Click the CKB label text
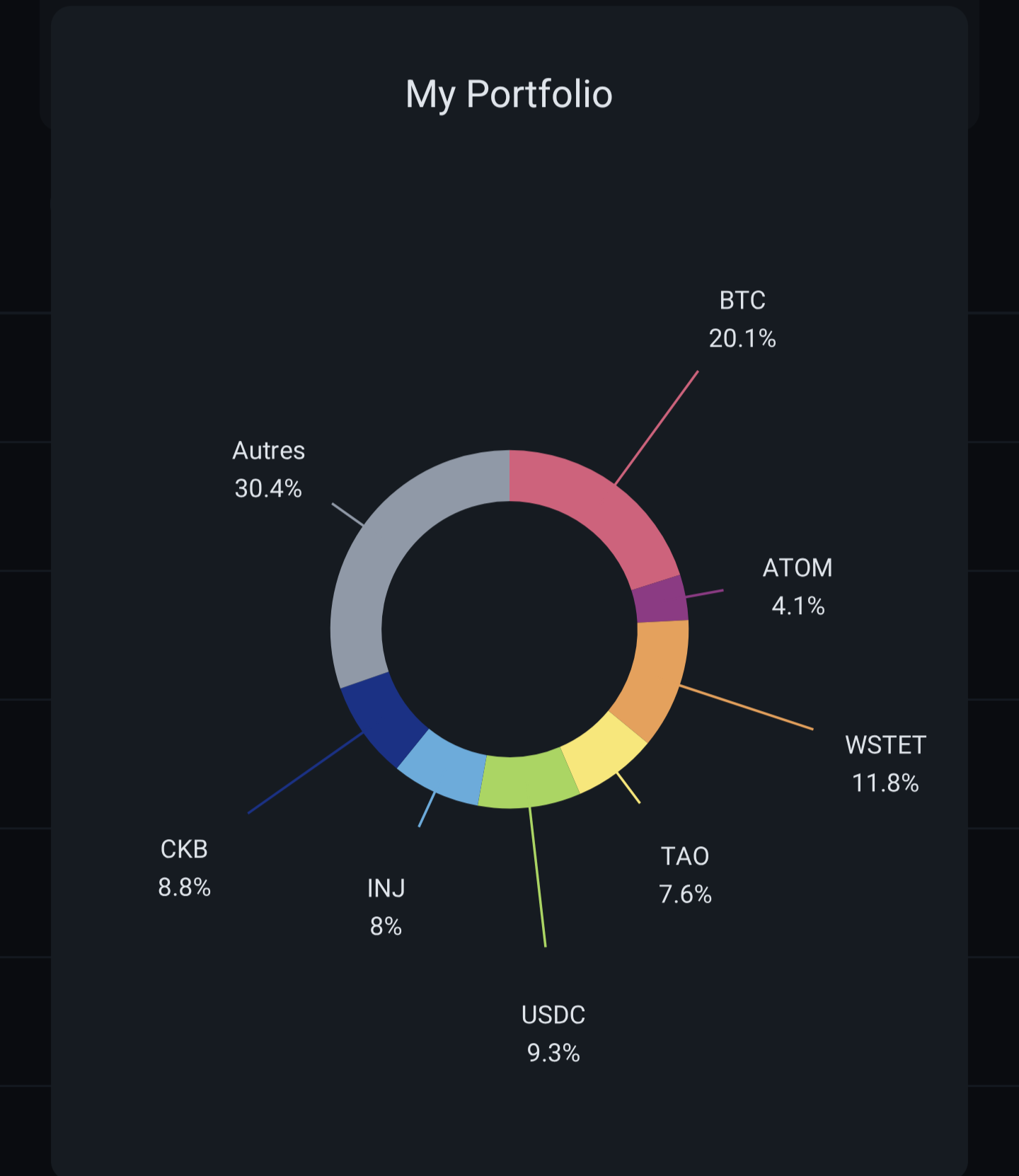 [x=184, y=849]
